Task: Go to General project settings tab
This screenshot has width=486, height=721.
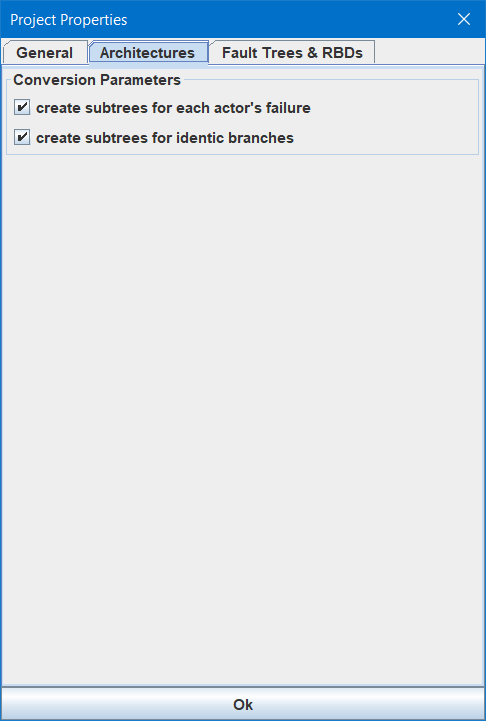Action: pyautogui.click(x=45, y=52)
